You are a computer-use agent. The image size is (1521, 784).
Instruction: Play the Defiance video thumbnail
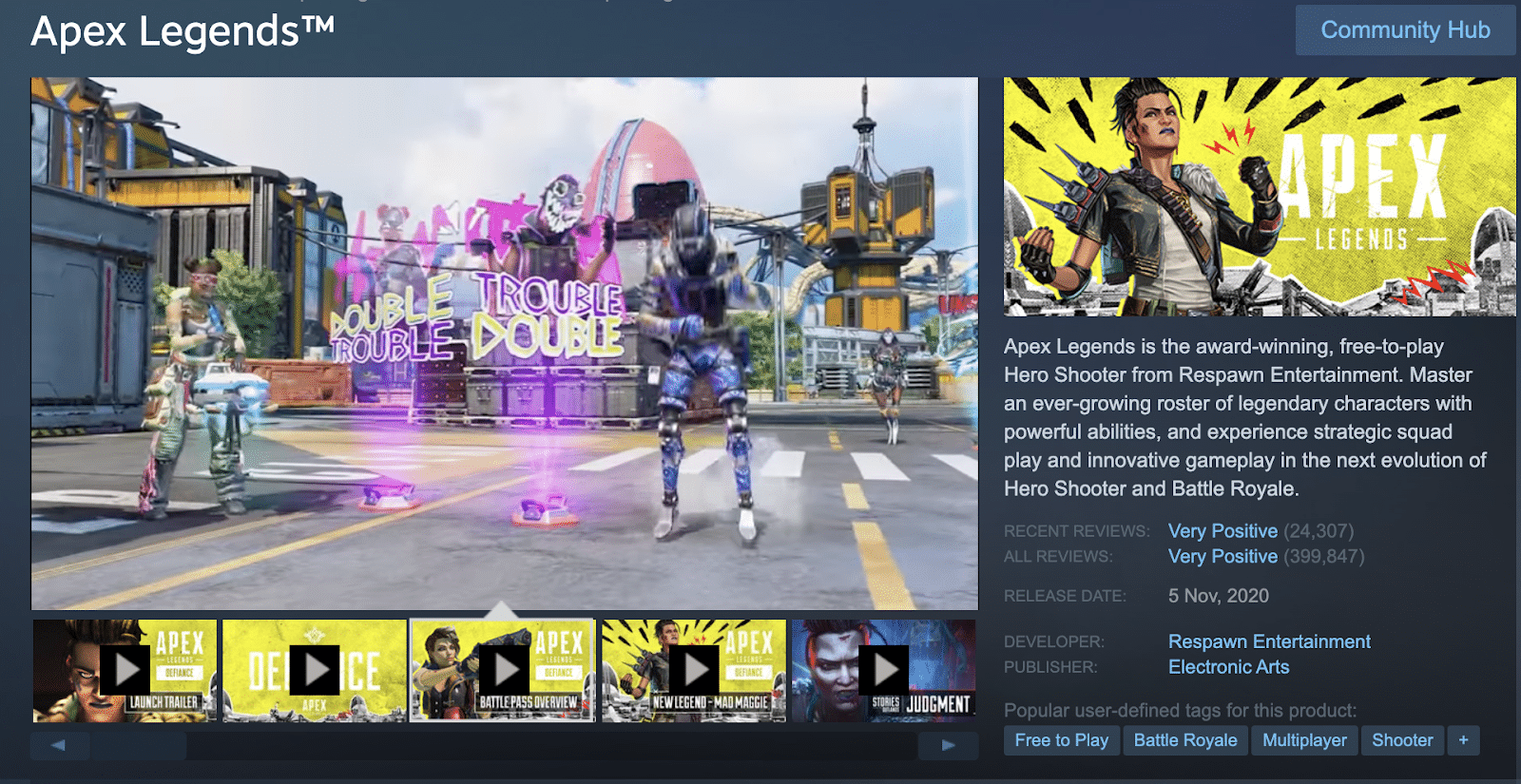point(315,670)
